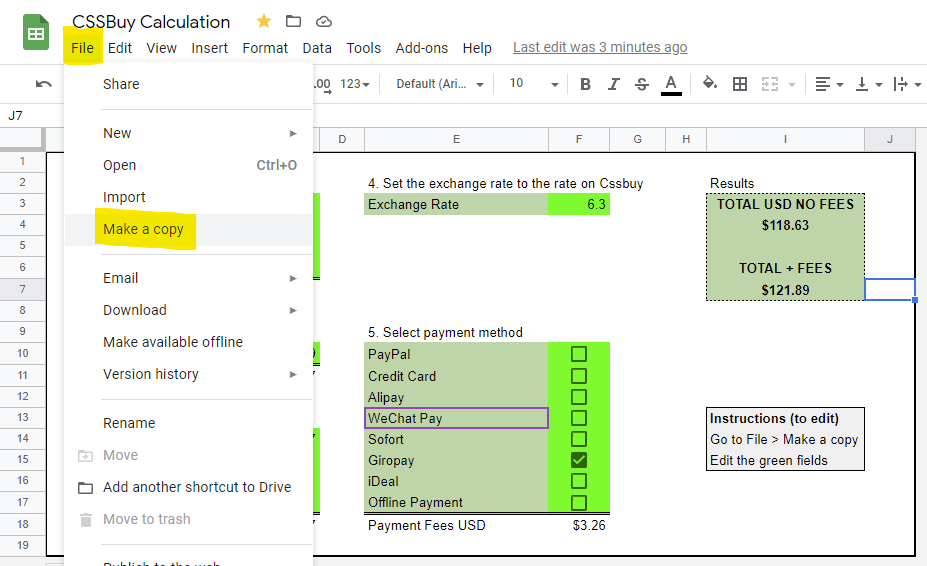Tick the PayPal checkbox
This screenshot has height=566, width=927.
[x=579, y=354]
